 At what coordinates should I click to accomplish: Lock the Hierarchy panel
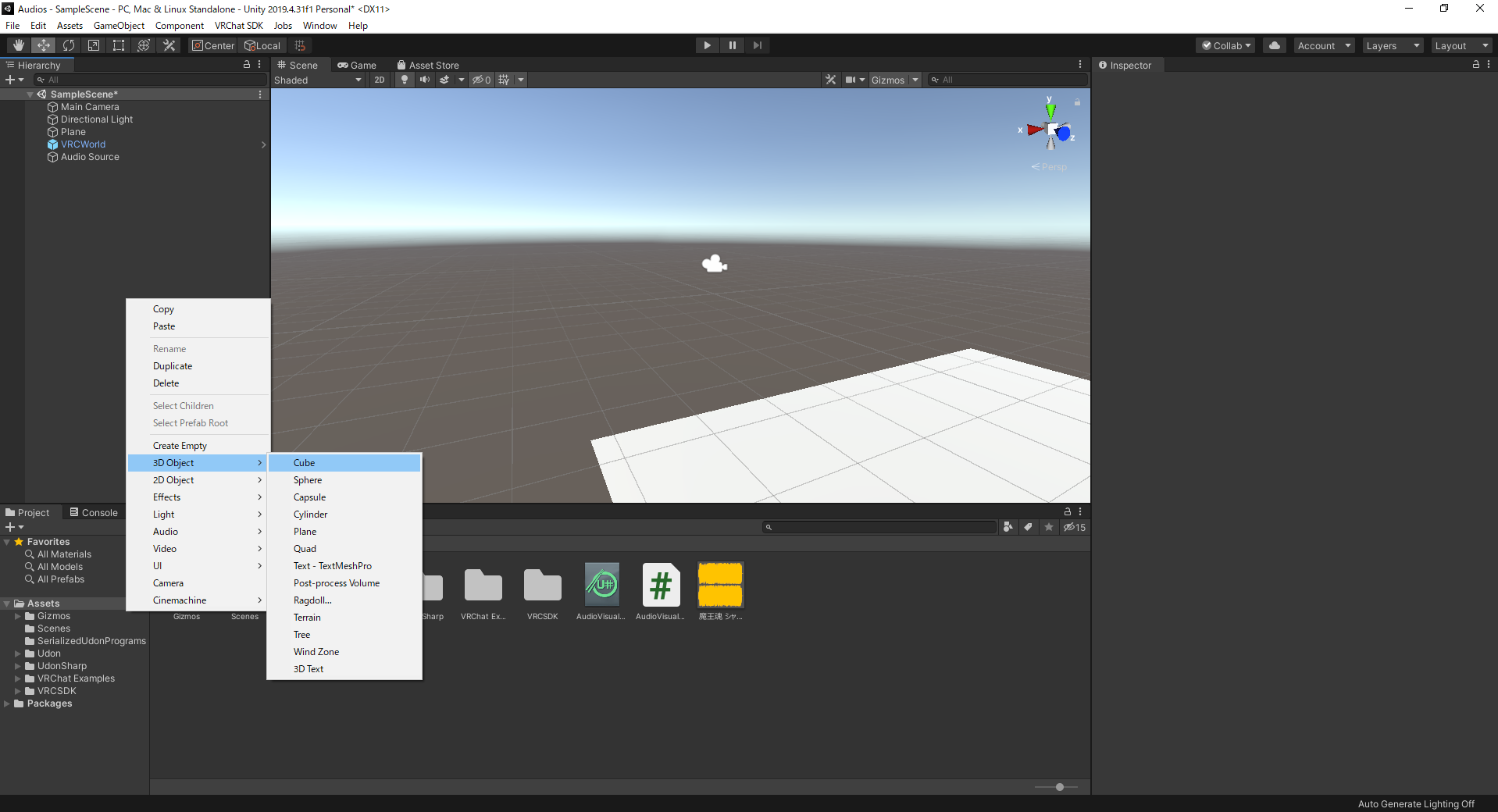coord(247,65)
